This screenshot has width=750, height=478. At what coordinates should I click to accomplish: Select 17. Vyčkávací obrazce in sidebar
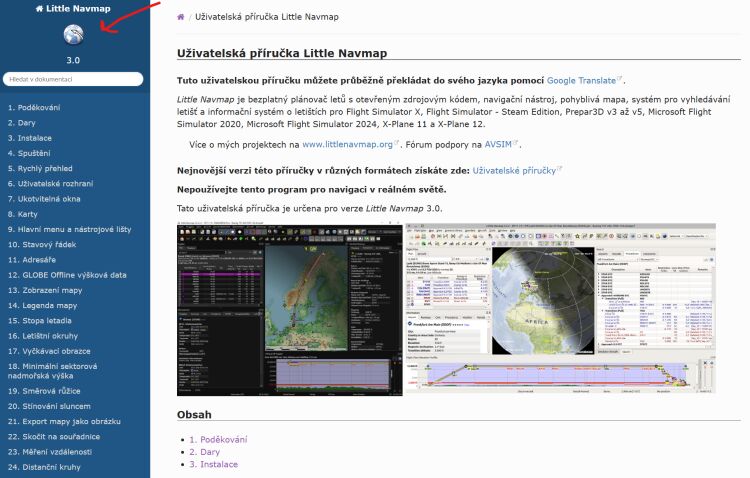(49, 351)
